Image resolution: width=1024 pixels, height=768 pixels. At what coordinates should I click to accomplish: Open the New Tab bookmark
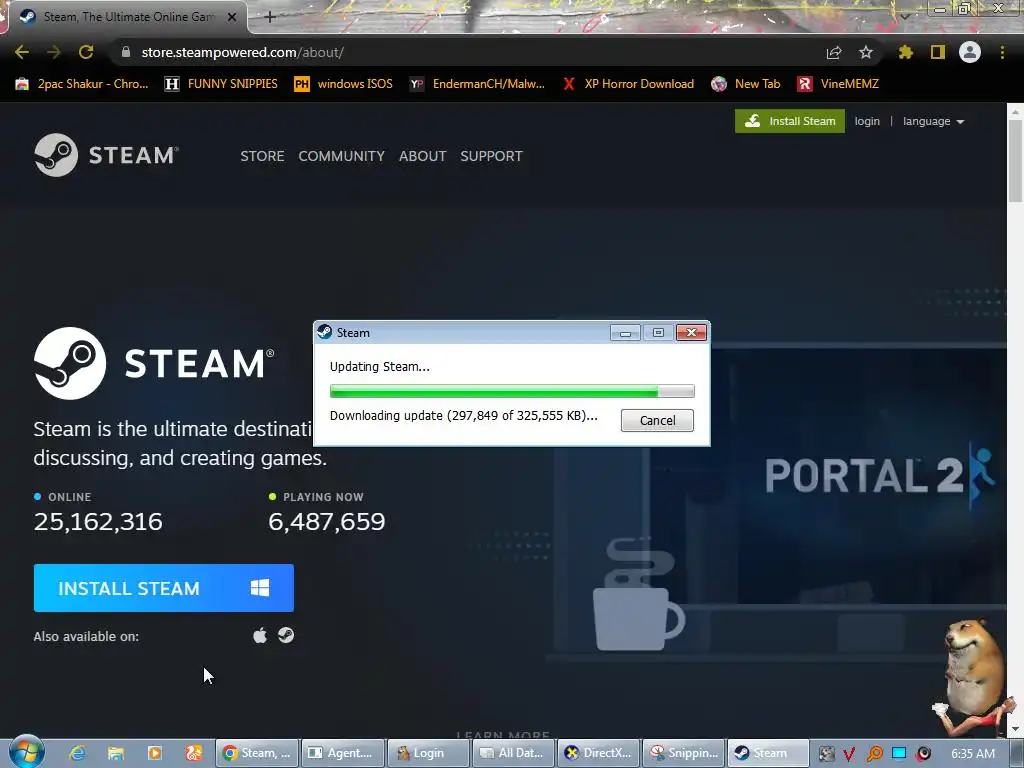[746, 84]
